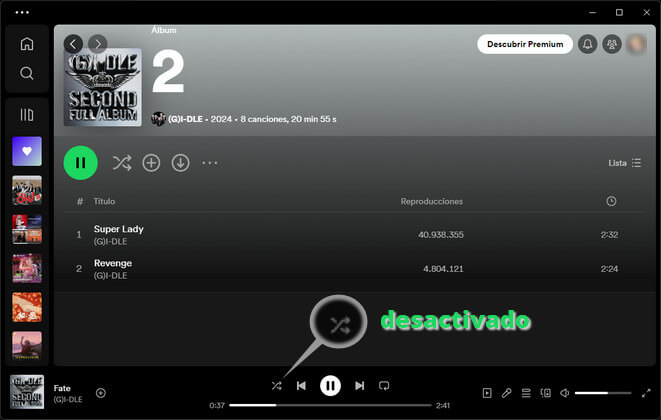661x420 pixels.
Task: Click the elapsed time 0:37
Action: click(217, 405)
